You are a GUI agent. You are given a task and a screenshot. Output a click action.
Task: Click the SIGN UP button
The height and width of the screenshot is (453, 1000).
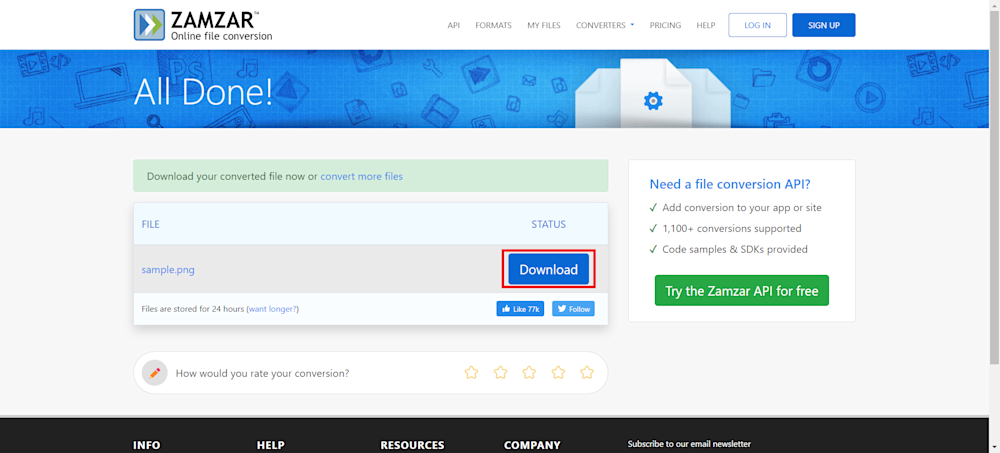[824, 26]
